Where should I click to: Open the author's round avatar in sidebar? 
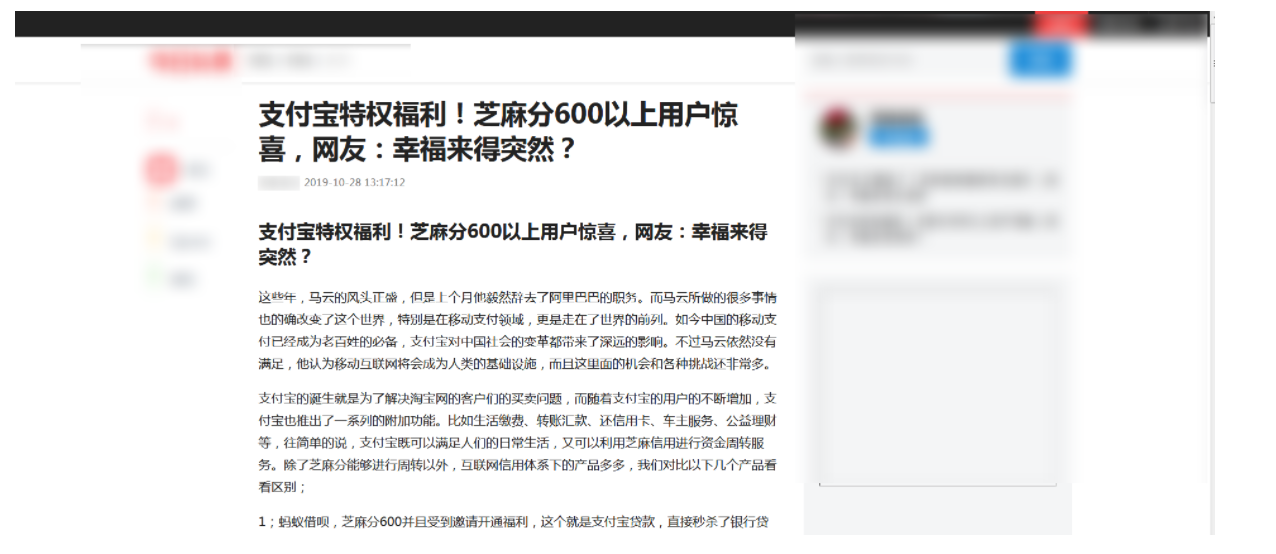[840, 129]
